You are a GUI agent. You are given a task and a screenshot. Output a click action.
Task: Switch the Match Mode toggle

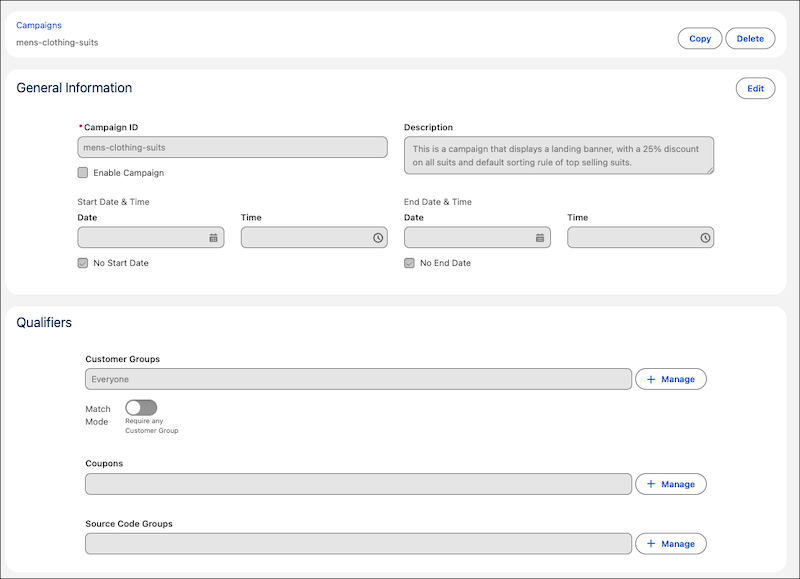coord(141,408)
